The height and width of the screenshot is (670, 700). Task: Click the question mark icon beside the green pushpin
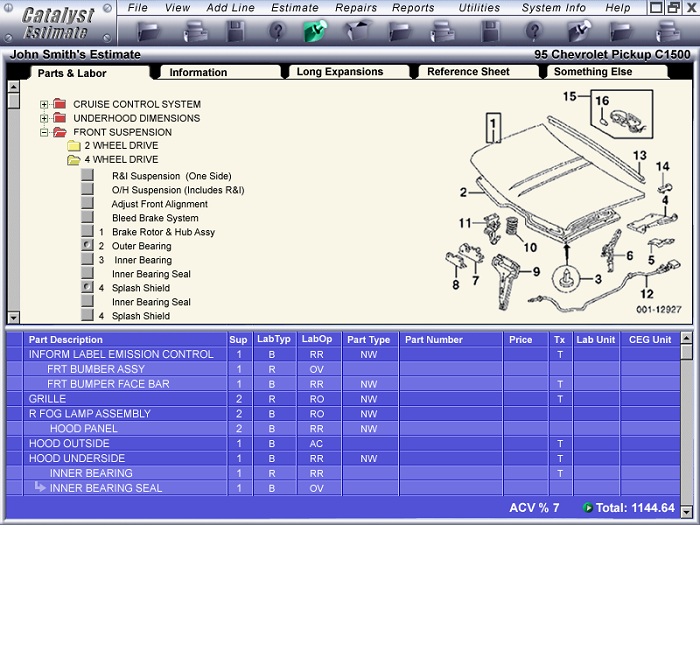point(277,32)
